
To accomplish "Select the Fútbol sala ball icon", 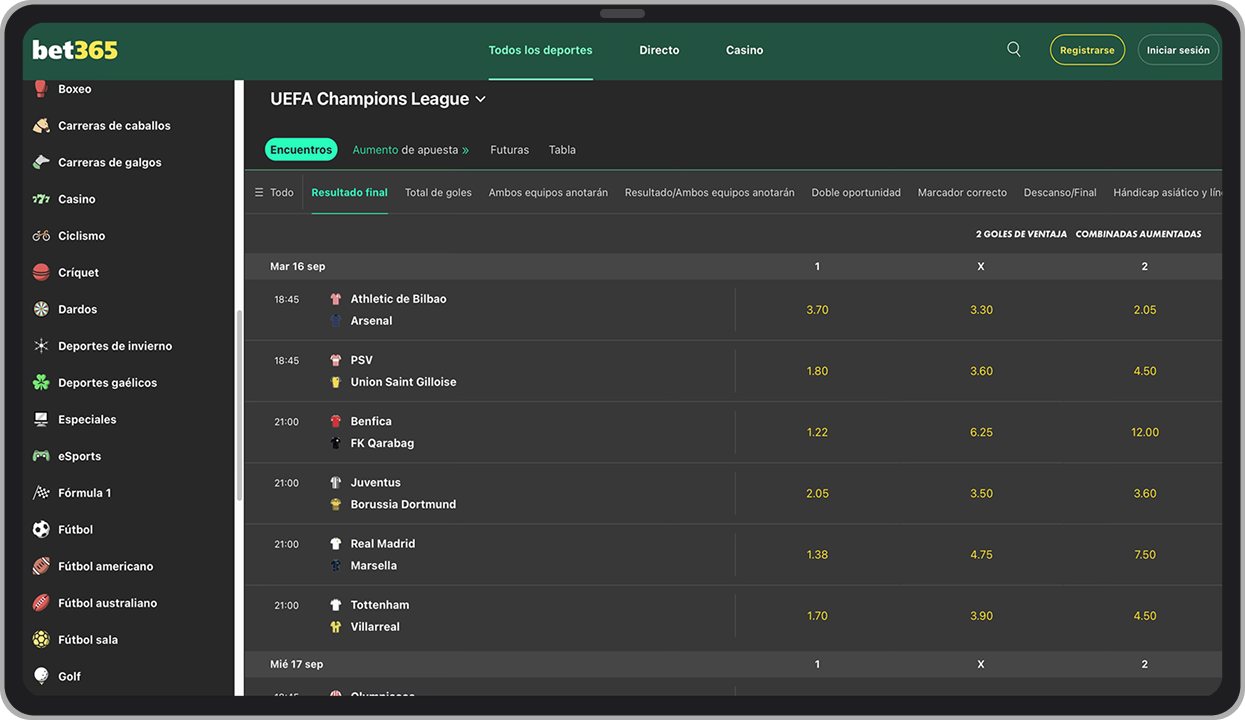I will coord(41,640).
